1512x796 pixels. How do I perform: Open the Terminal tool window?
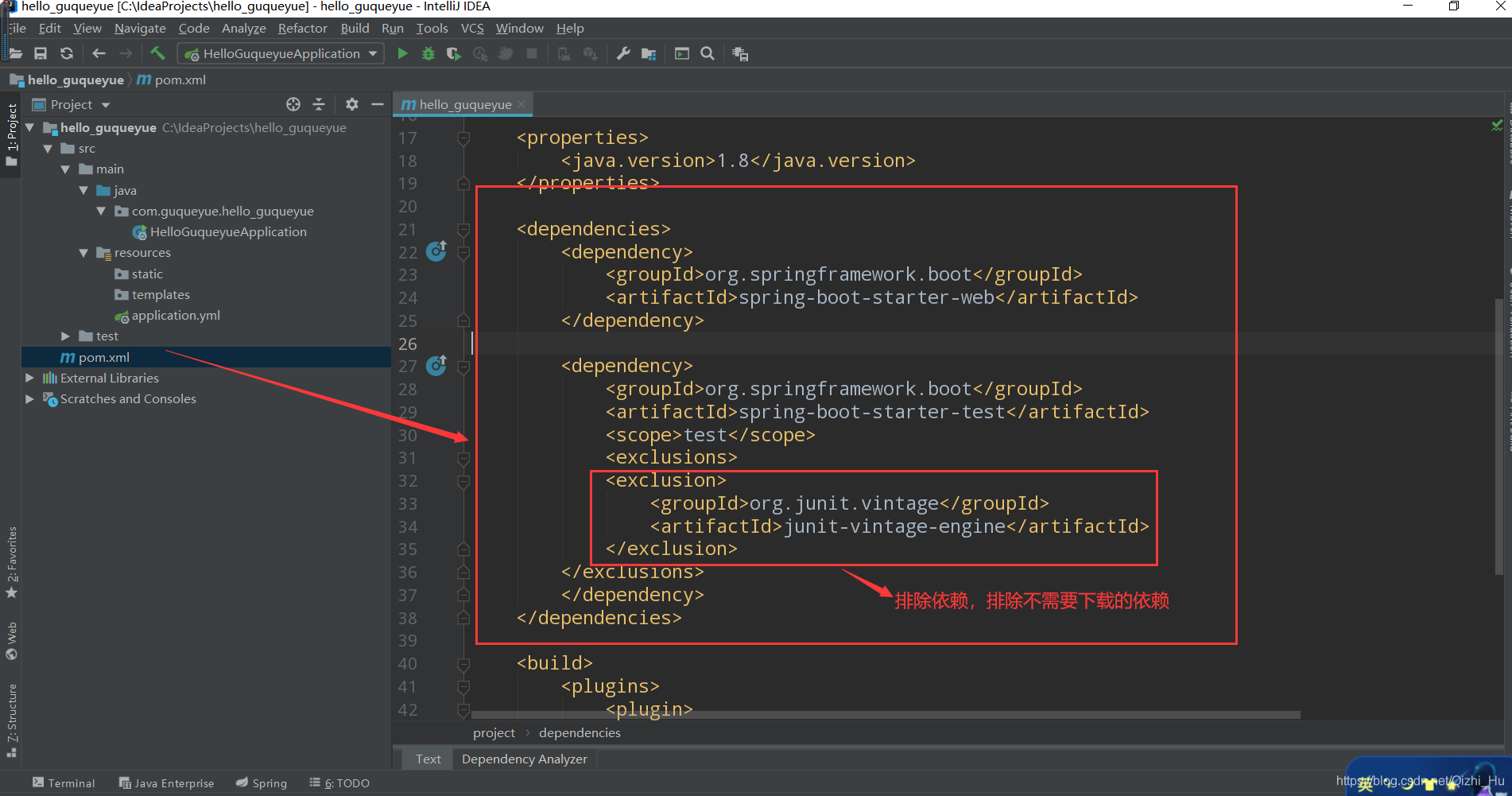pos(64,783)
